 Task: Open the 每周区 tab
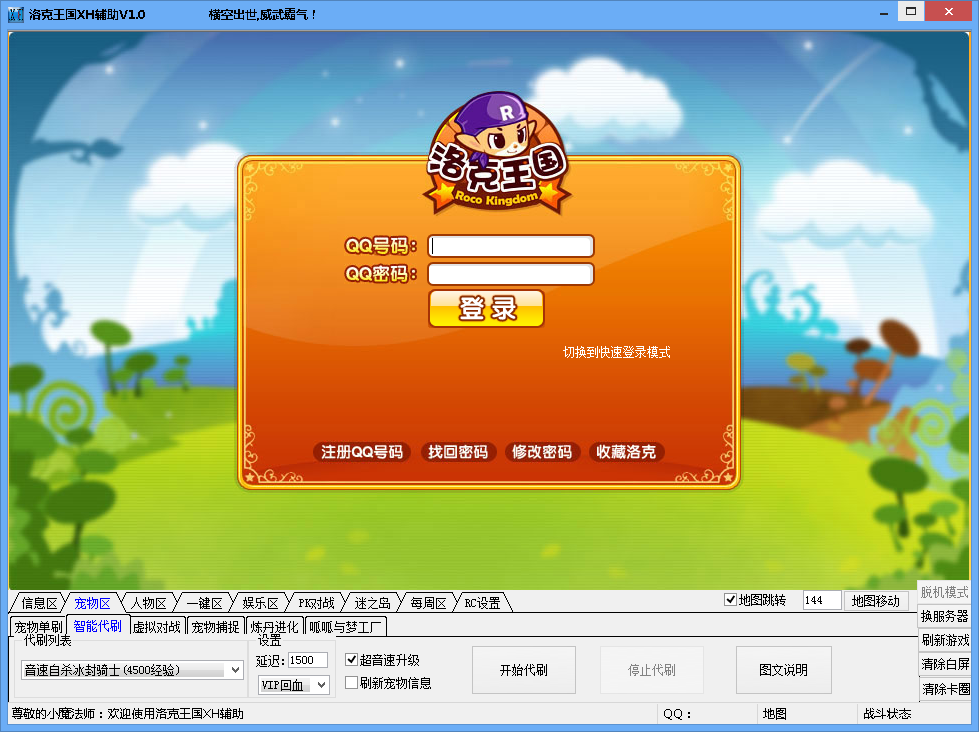428,603
